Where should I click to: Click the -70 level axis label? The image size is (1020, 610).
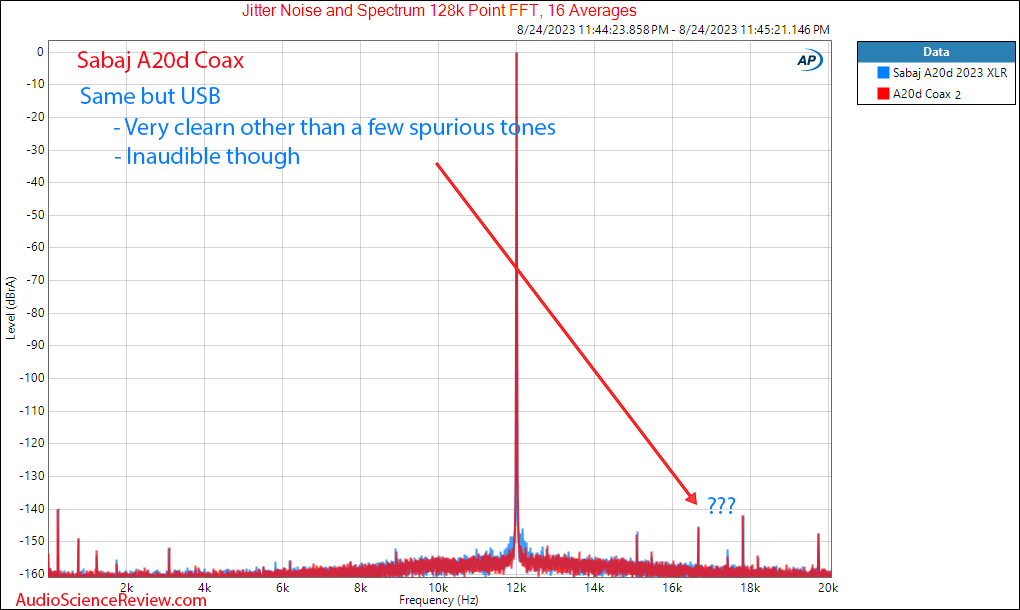click(35, 280)
